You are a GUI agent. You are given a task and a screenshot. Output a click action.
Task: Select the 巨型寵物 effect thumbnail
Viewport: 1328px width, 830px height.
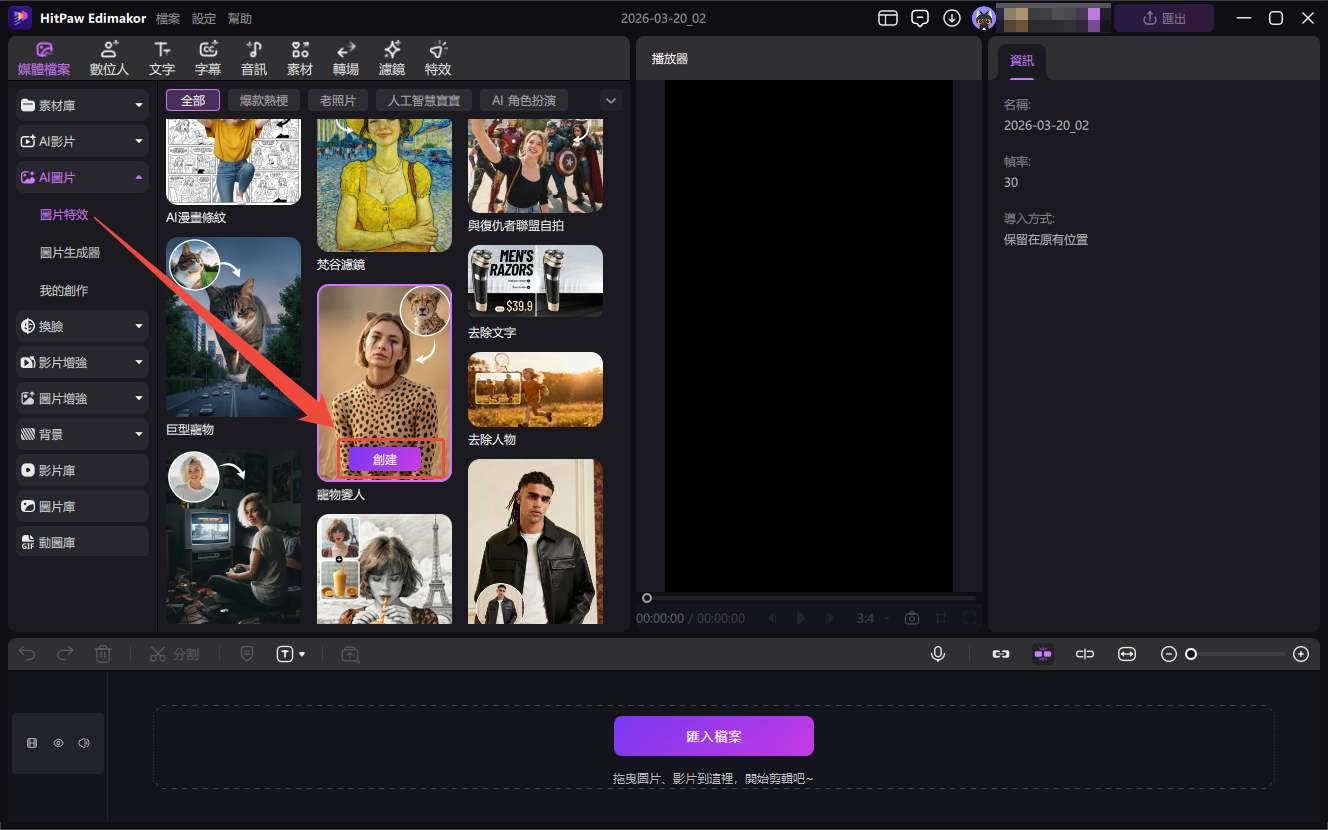coord(233,326)
